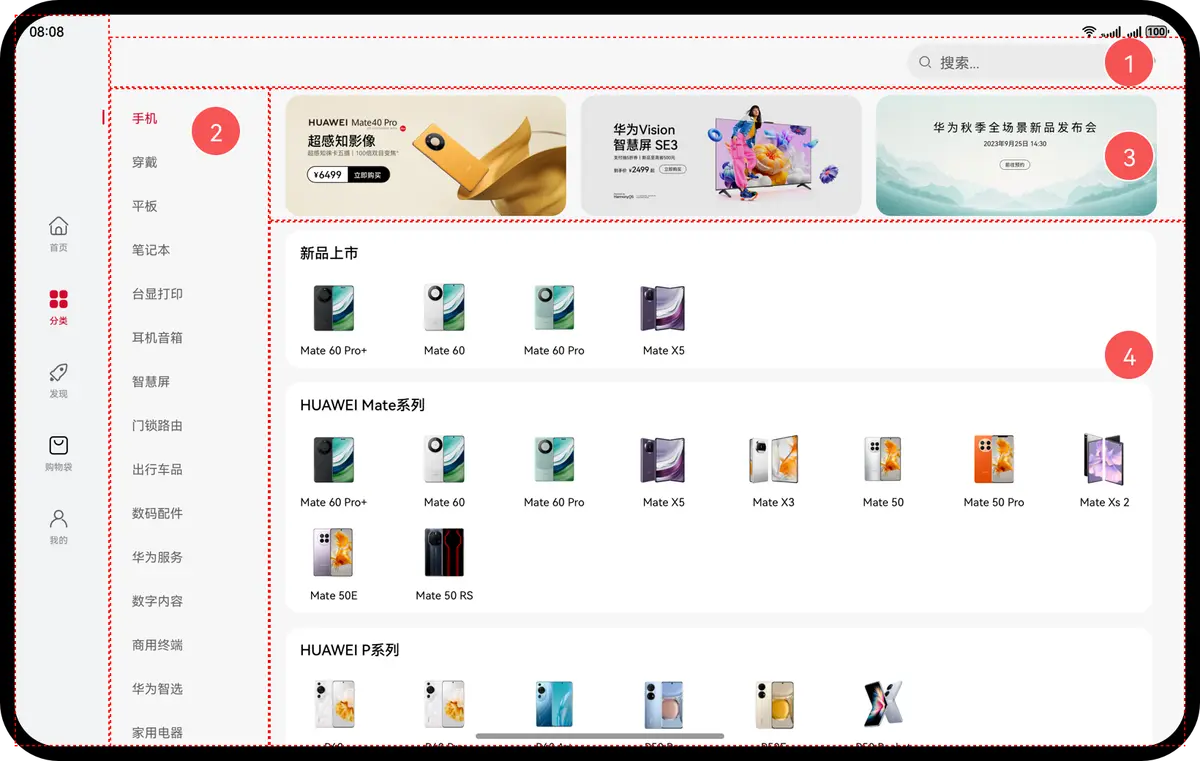Click the battery indicator in status bar
Viewport: 1200px width, 761px height.
point(1158,32)
